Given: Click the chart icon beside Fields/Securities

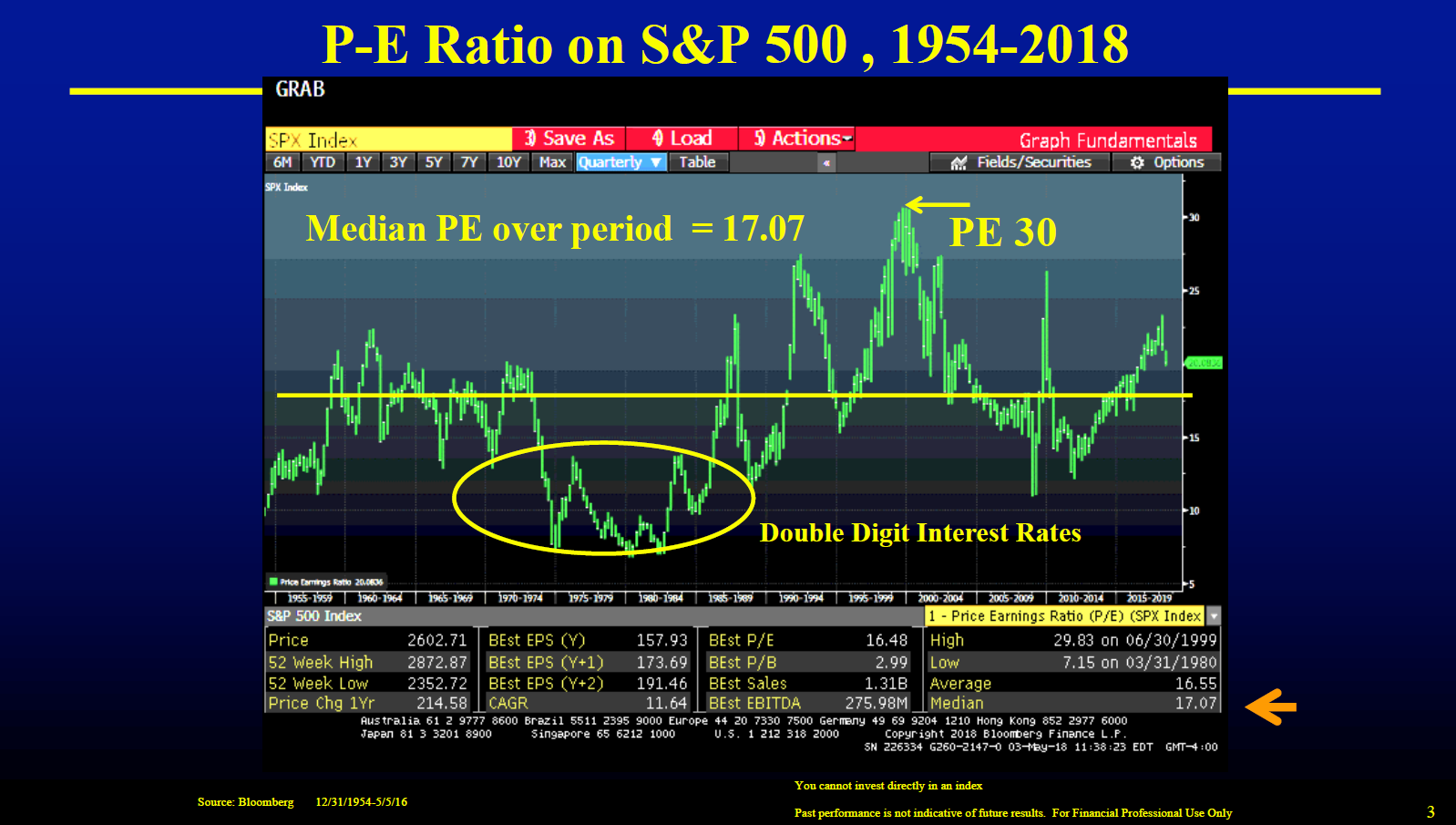Looking at the screenshot, I should point(959,162).
